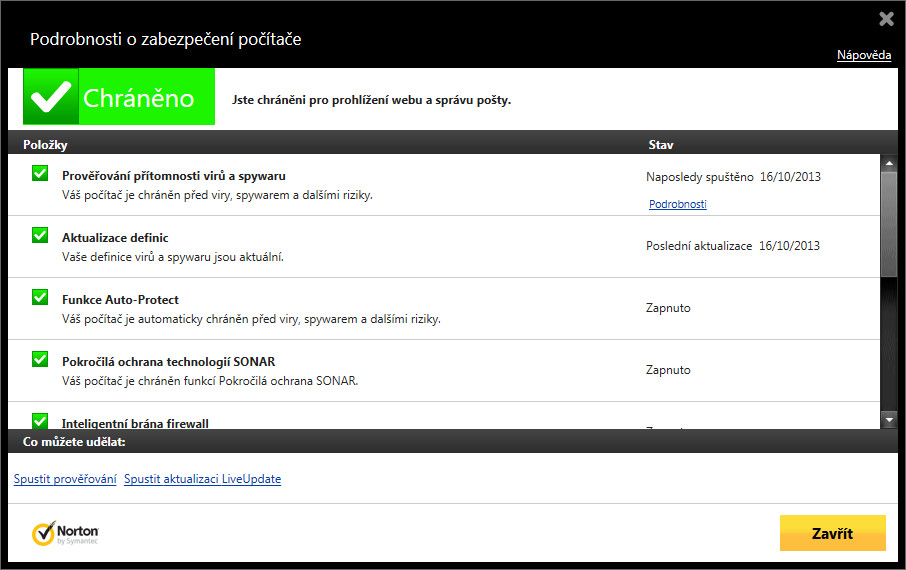
Task: Click the Jste chráněni message text
Action: [x=372, y=100]
